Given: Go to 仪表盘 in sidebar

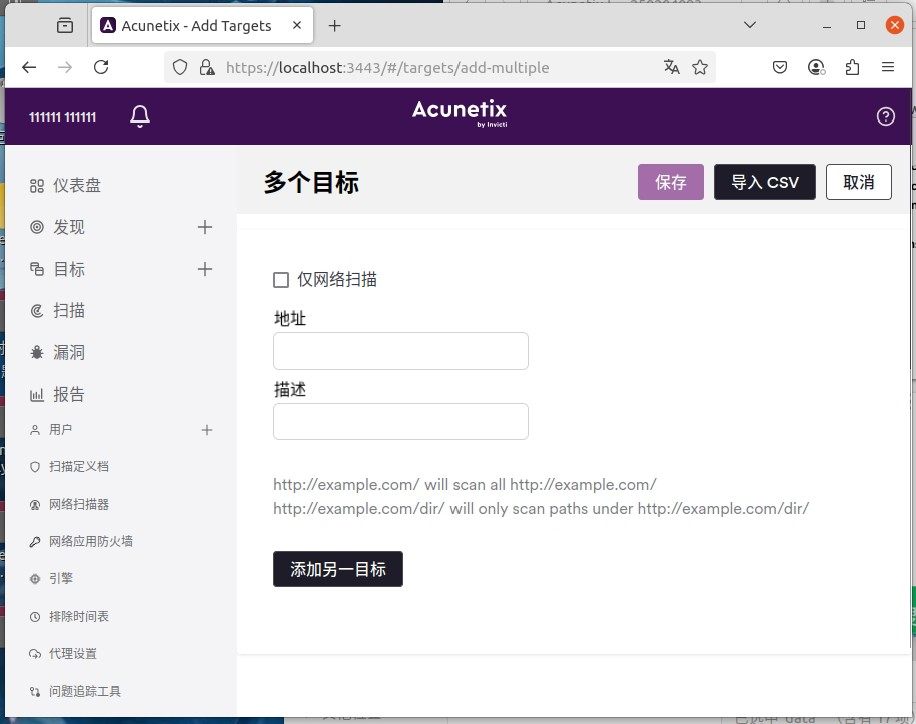Looking at the screenshot, I should pos(76,185).
